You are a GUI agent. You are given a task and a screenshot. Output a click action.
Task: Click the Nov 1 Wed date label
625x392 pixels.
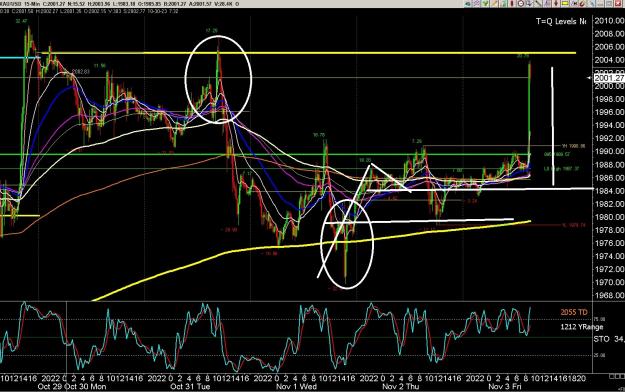(x=297, y=386)
